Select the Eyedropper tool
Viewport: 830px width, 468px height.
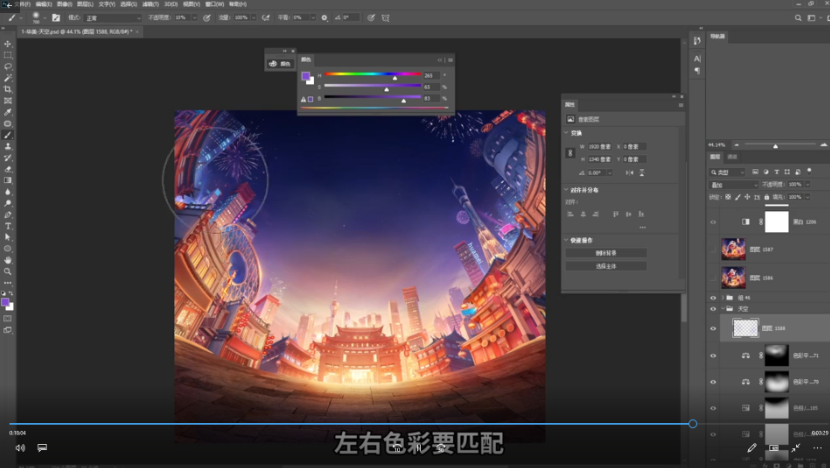7,112
